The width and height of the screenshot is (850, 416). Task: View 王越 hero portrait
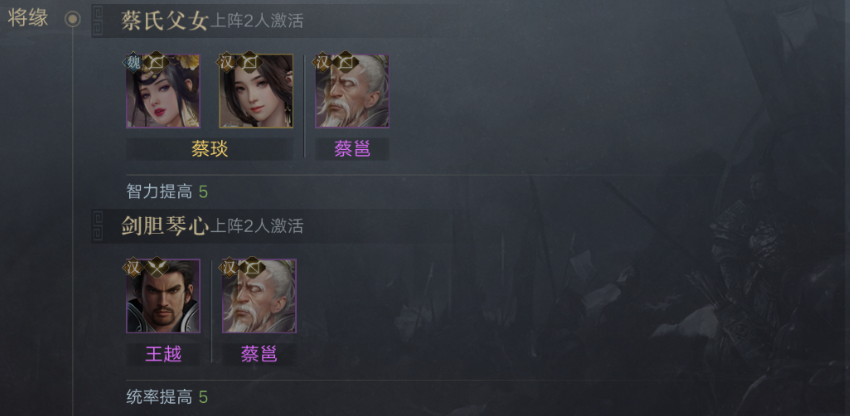[x=163, y=296]
